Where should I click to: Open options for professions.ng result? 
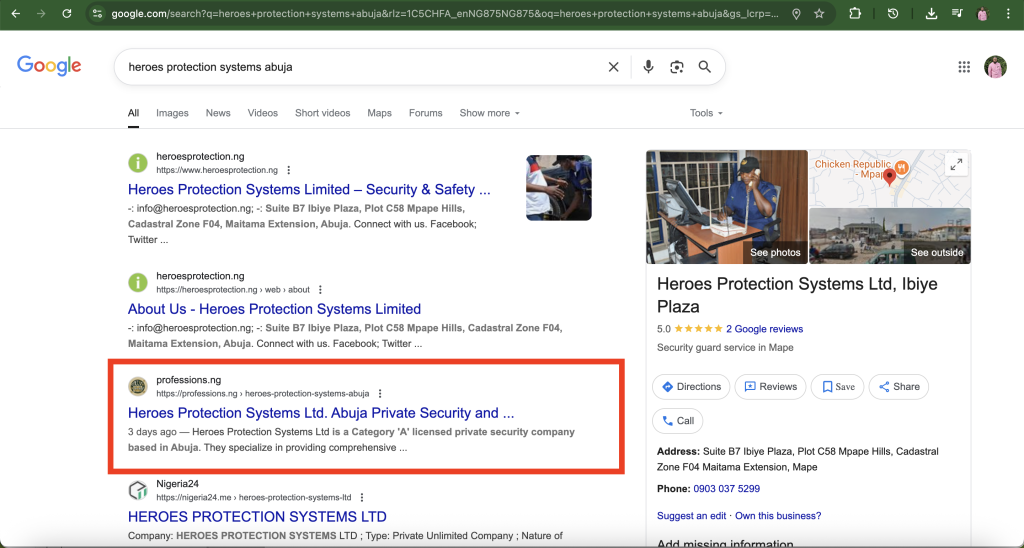380,393
